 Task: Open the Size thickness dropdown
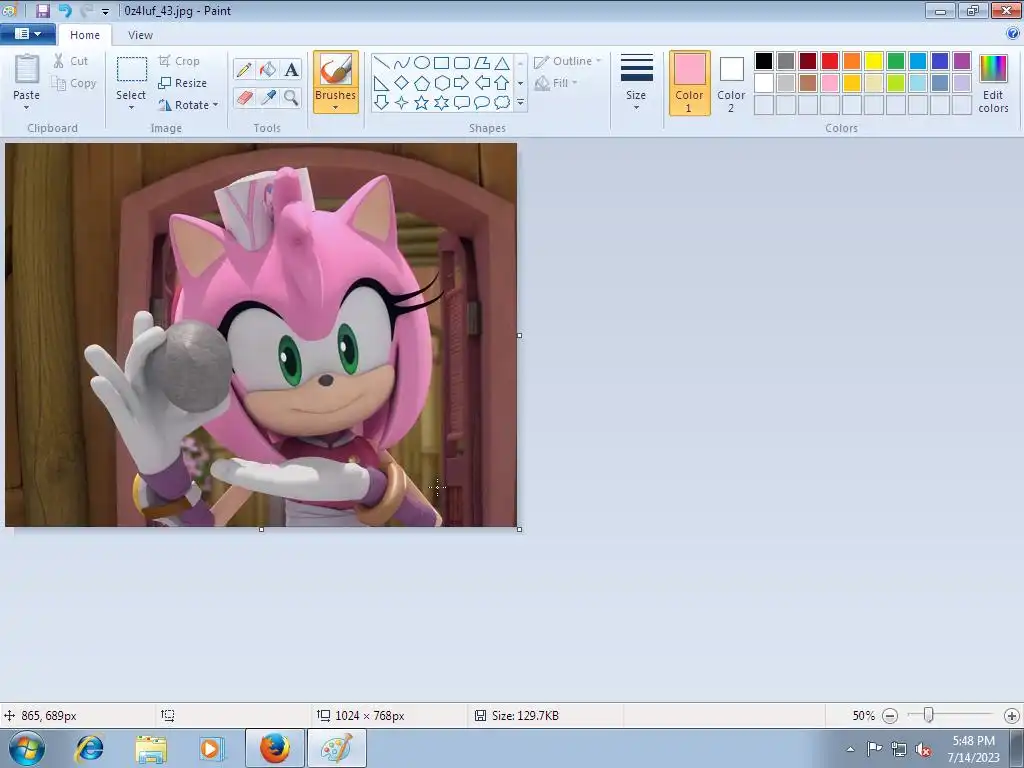pyautogui.click(x=636, y=83)
